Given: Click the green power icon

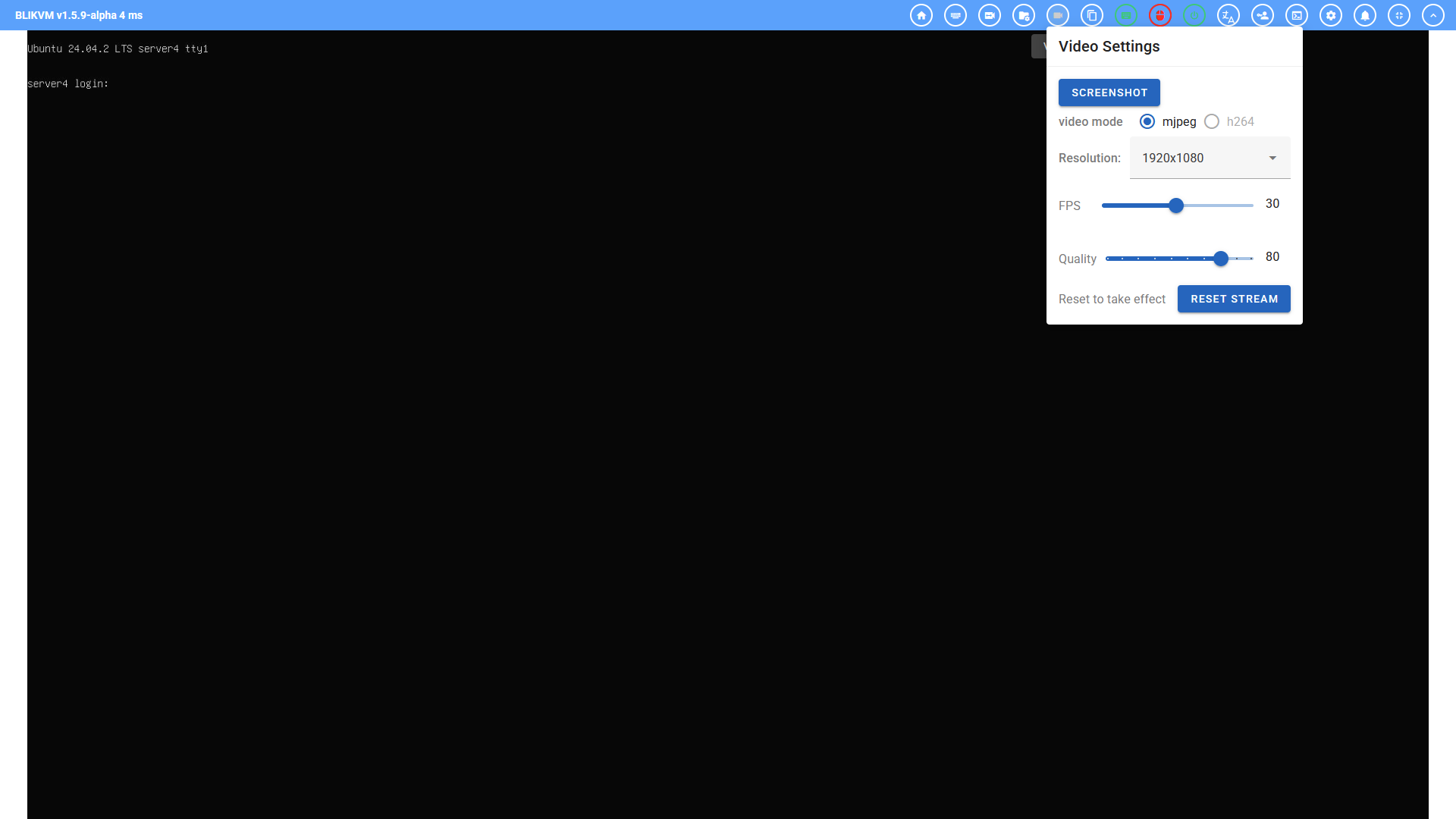Looking at the screenshot, I should [1194, 15].
